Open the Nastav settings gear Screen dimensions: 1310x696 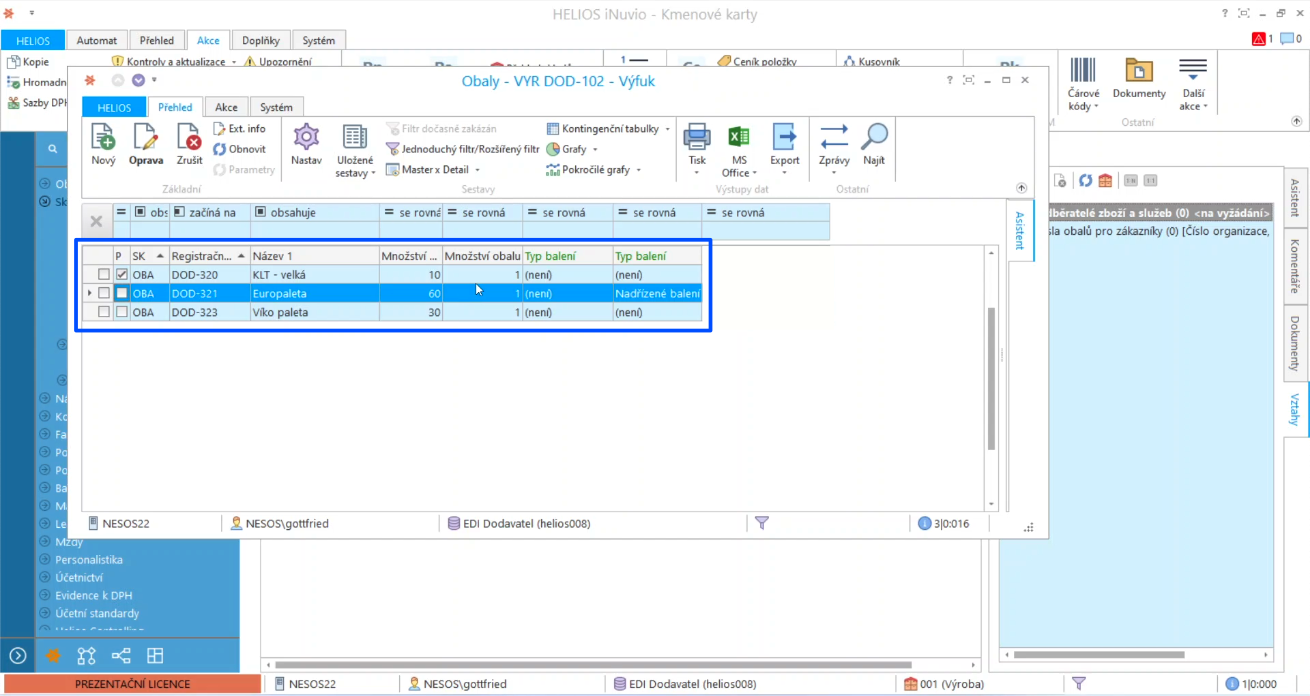pyautogui.click(x=306, y=138)
